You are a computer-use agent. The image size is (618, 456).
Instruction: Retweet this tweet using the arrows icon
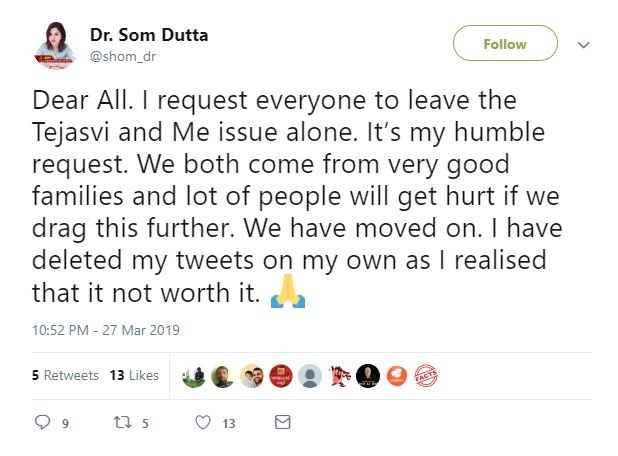point(123,423)
